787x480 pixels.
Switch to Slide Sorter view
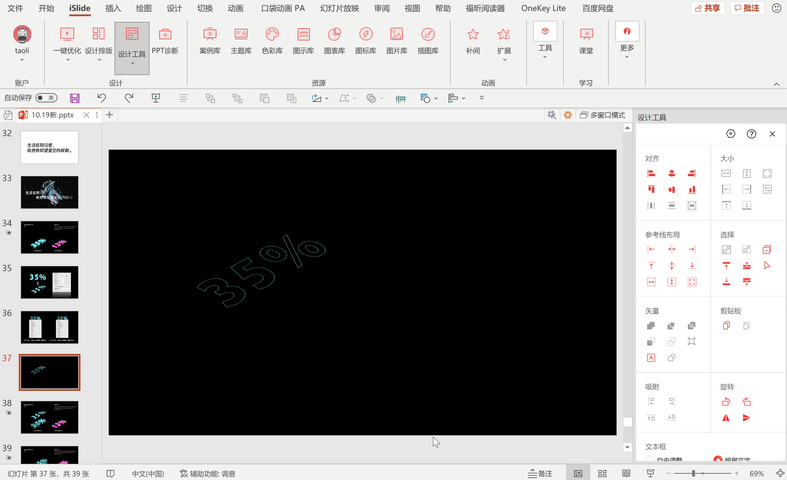click(602, 473)
